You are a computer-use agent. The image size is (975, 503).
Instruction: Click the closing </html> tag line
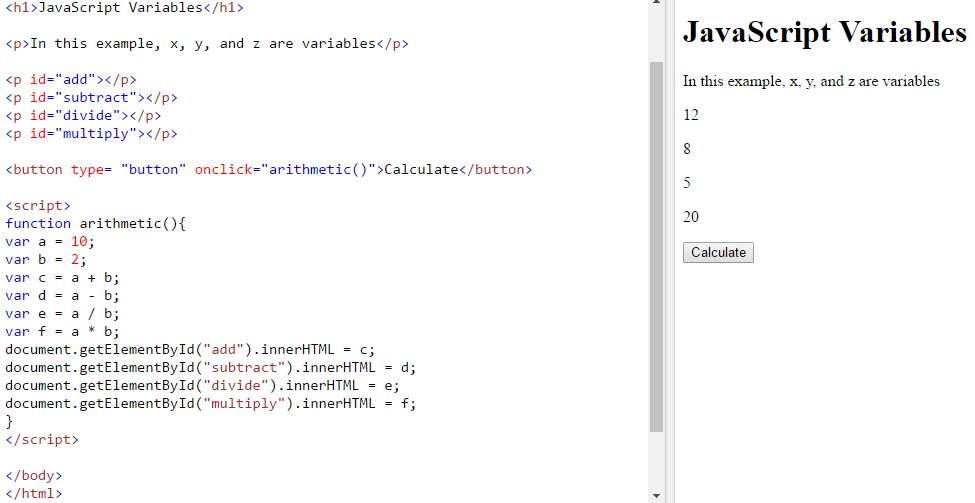(x=34, y=494)
